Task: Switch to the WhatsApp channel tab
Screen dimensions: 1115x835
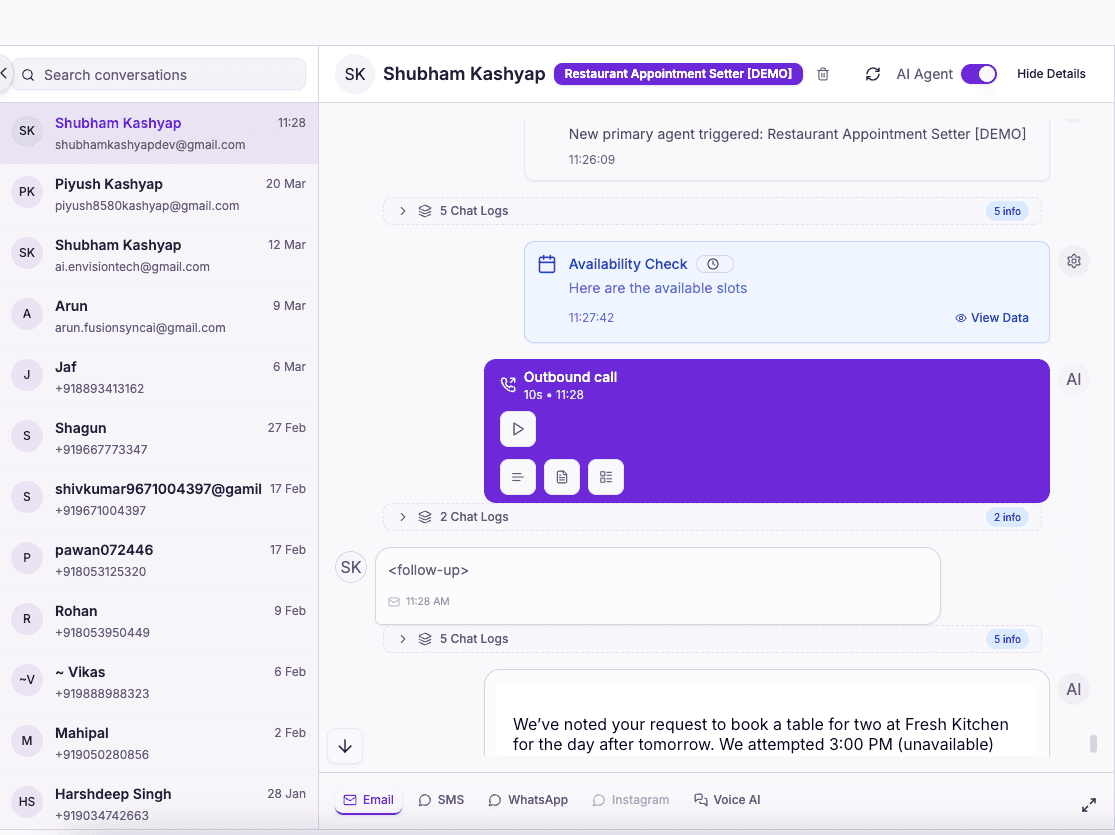Action: (x=528, y=799)
